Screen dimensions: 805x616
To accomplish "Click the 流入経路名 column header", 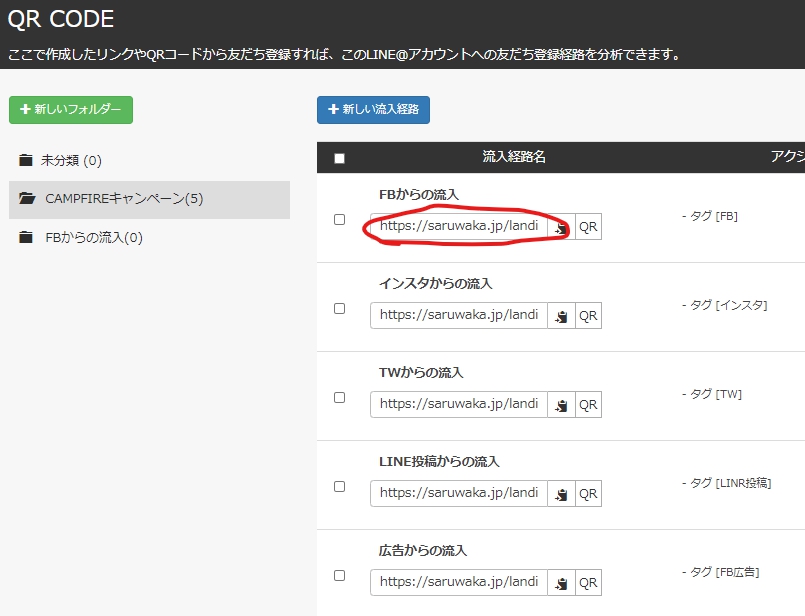I will tap(513, 157).
